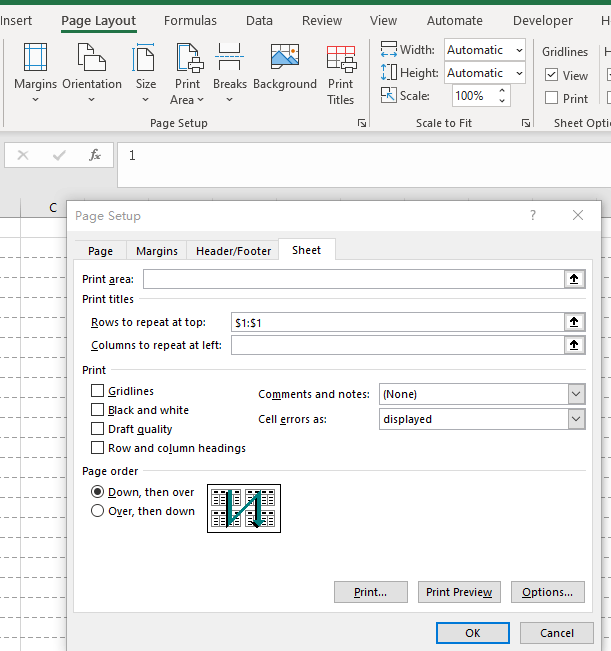
Task: Open the Automate ribbon tab
Action: 455,20
